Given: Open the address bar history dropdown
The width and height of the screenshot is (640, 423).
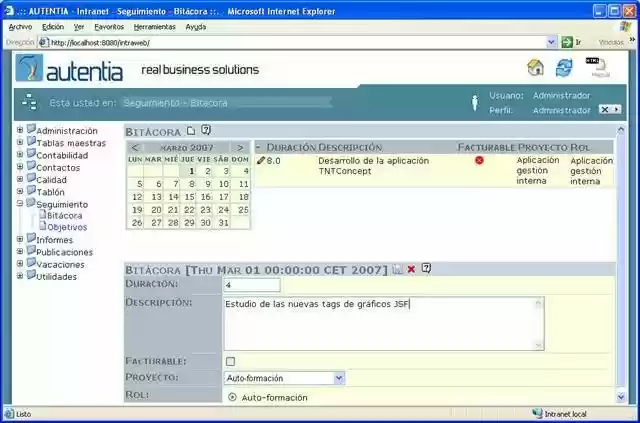Looking at the screenshot, I should tap(551, 42).
